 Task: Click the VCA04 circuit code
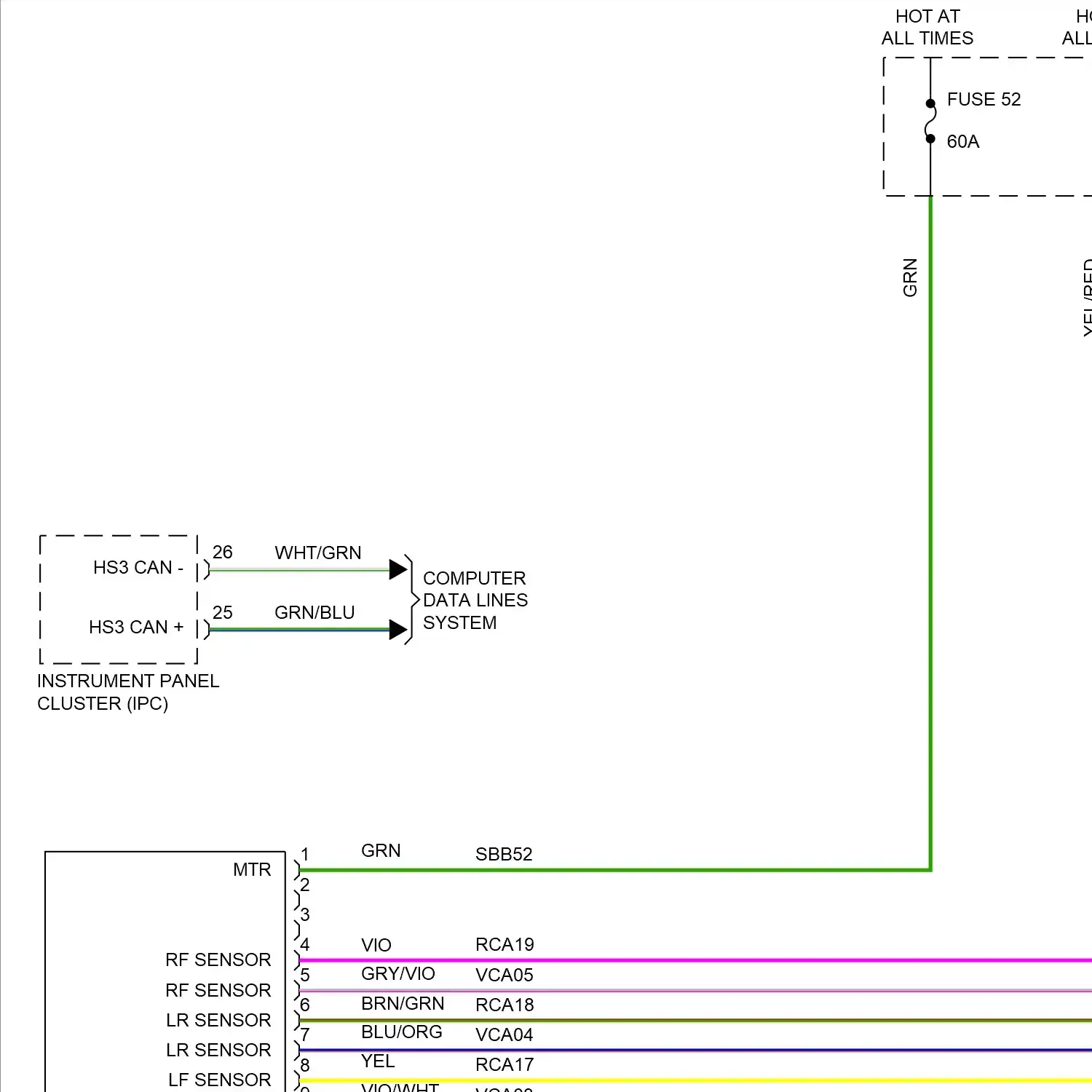pyautogui.click(x=505, y=1034)
